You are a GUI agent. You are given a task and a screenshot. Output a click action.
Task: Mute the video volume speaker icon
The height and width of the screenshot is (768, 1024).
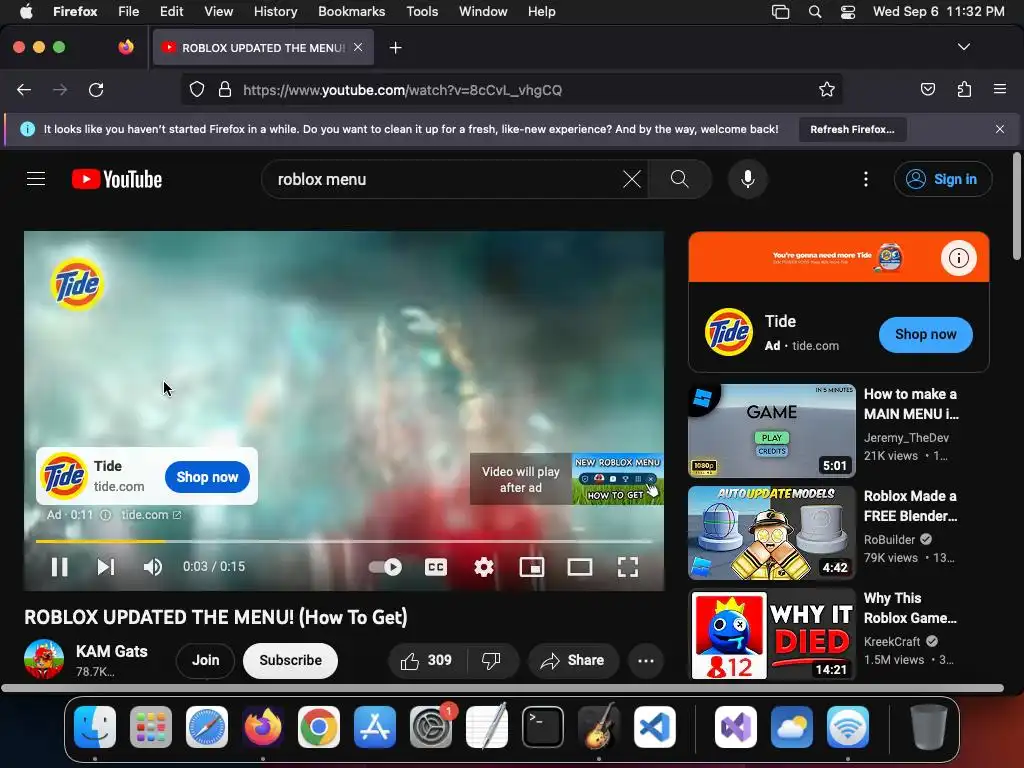(153, 567)
